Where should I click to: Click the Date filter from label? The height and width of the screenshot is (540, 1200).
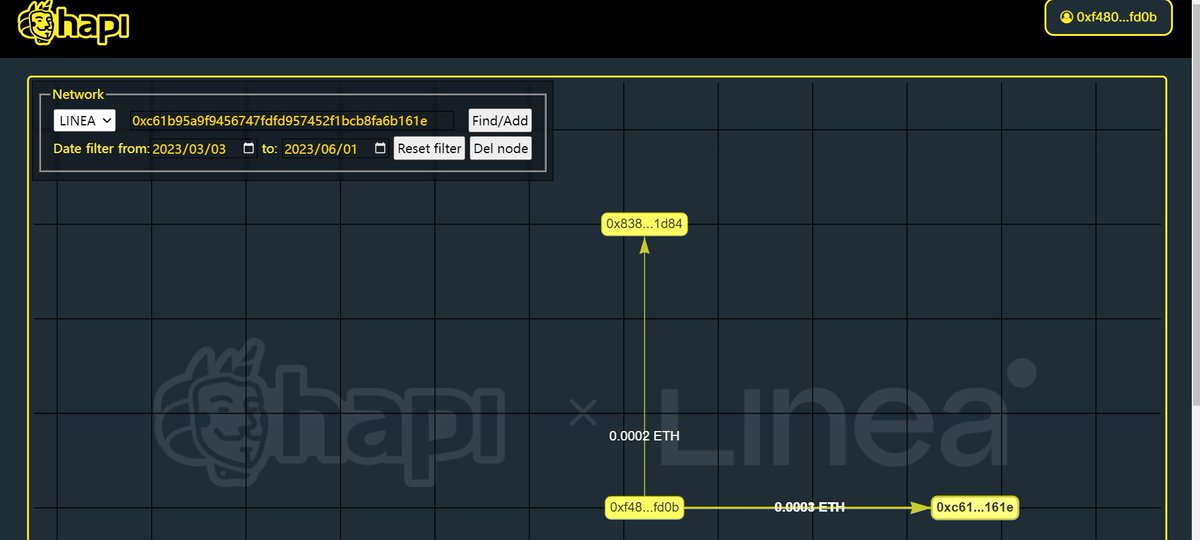point(101,148)
